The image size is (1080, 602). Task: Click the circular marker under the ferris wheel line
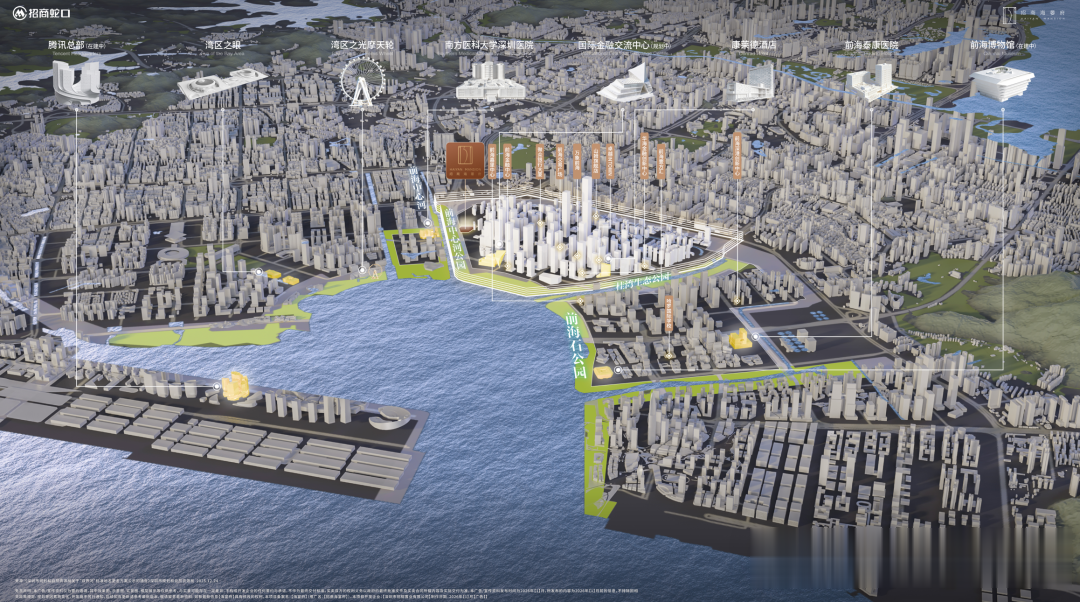362,271
